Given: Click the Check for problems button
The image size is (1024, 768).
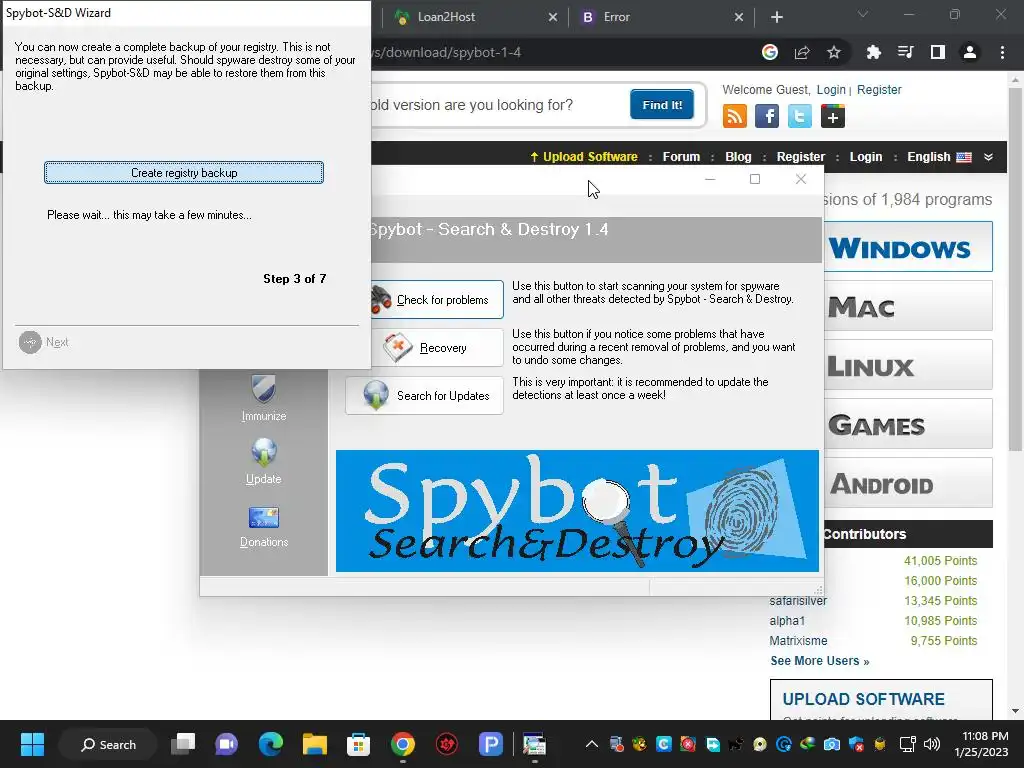Looking at the screenshot, I should point(436,300).
